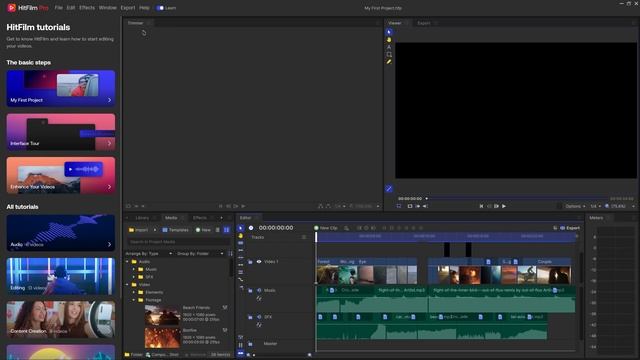Expand the SFX folder in Media
Viewport: 640px width, 360px height.
134,277
